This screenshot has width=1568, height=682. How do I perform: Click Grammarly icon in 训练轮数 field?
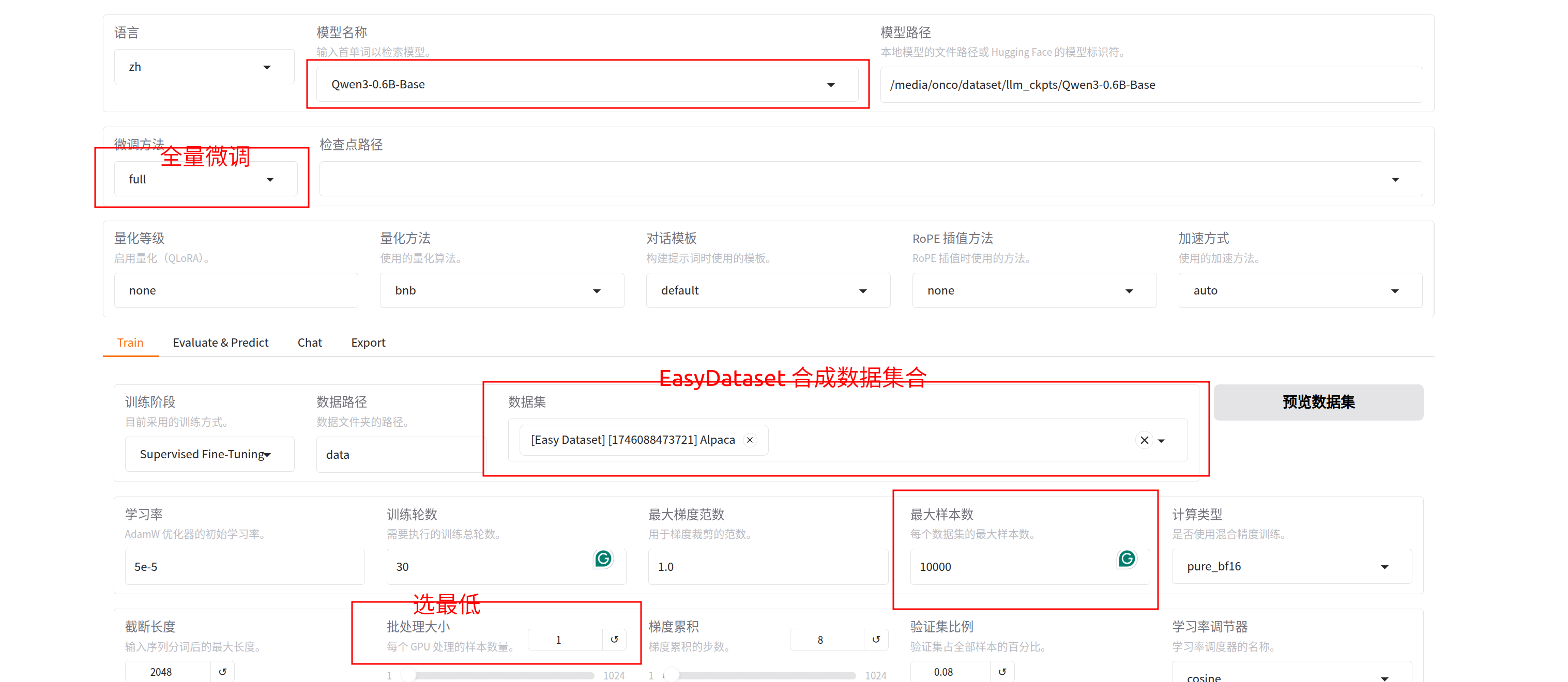pyautogui.click(x=603, y=559)
